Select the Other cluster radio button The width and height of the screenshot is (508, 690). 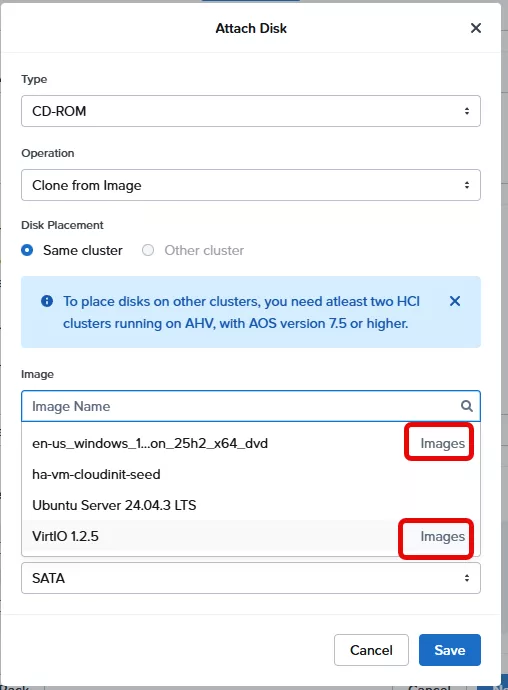click(x=148, y=250)
